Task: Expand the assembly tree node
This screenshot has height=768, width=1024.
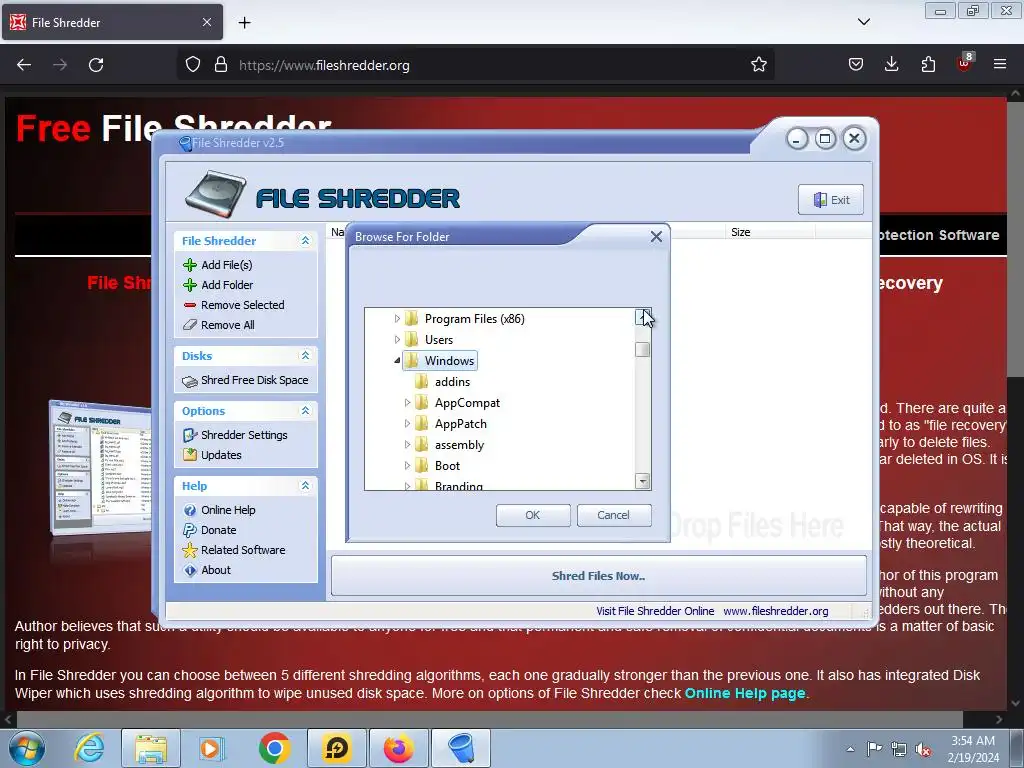Action: click(x=408, y=445)
